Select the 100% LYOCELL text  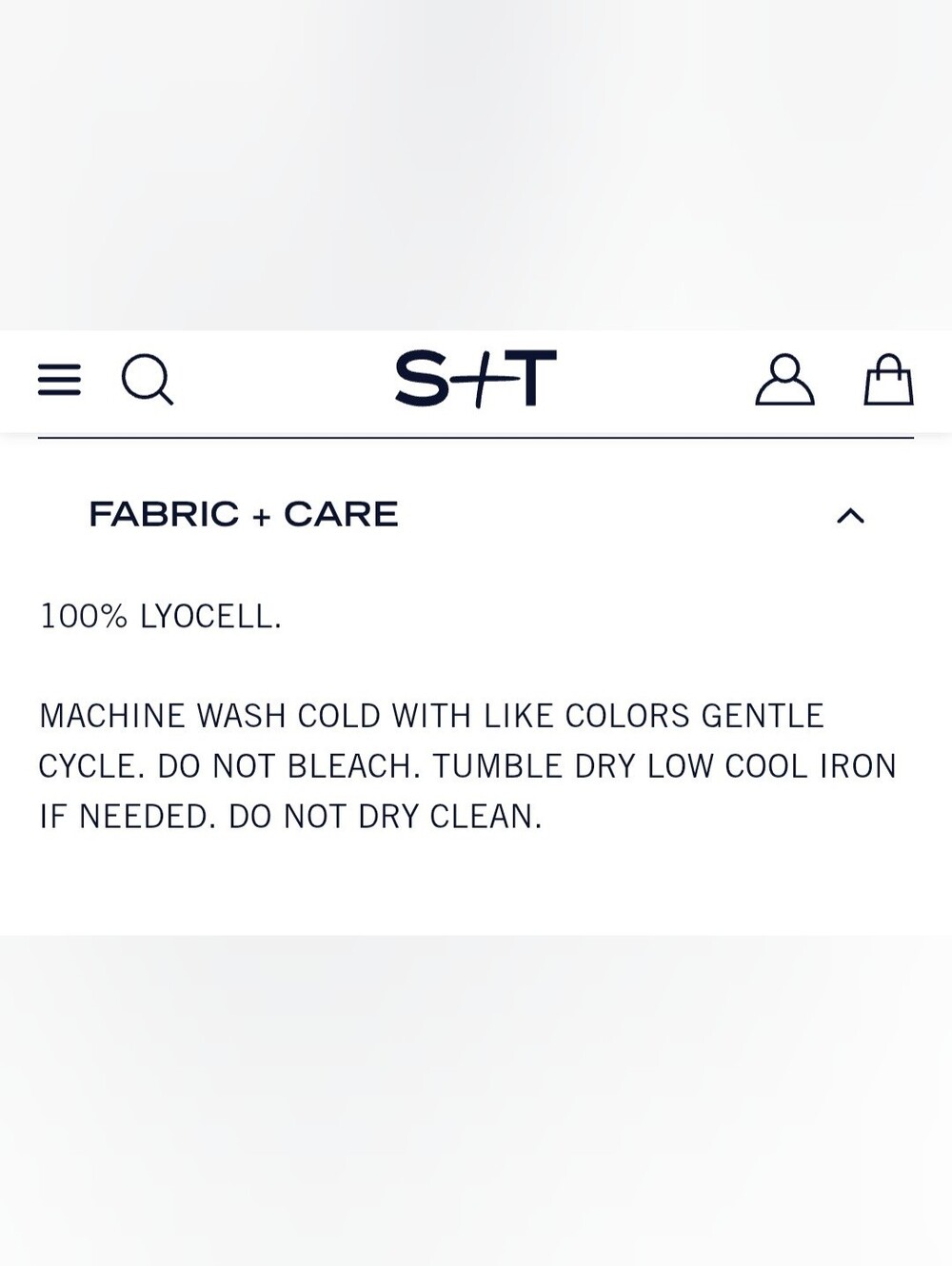pyautogui.click(x=160, y=617)
